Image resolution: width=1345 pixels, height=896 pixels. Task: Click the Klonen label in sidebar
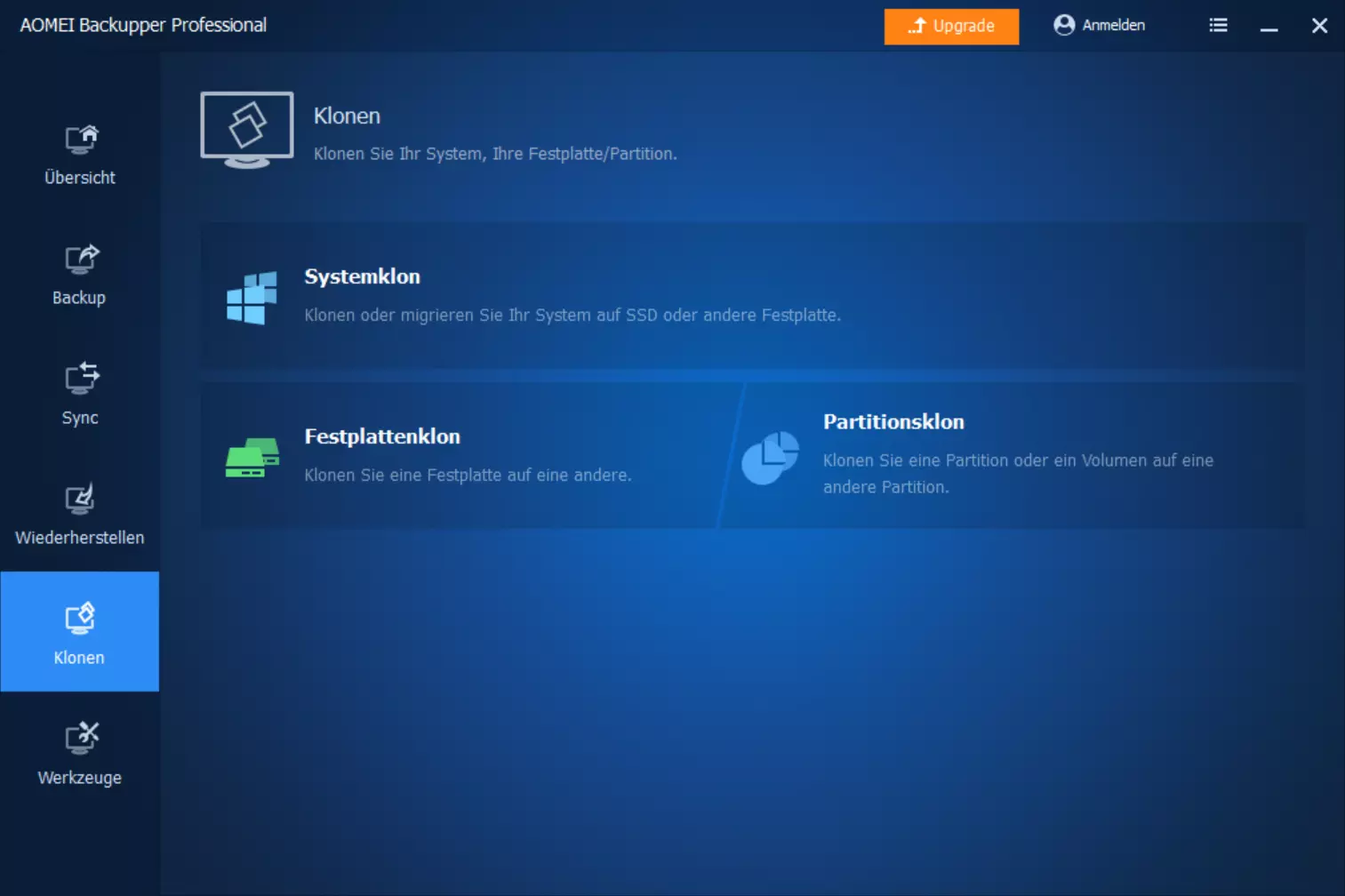coord(79,658)
